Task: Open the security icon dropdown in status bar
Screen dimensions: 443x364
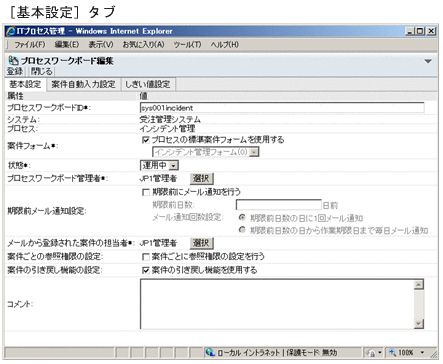Action: click(379, 352)
